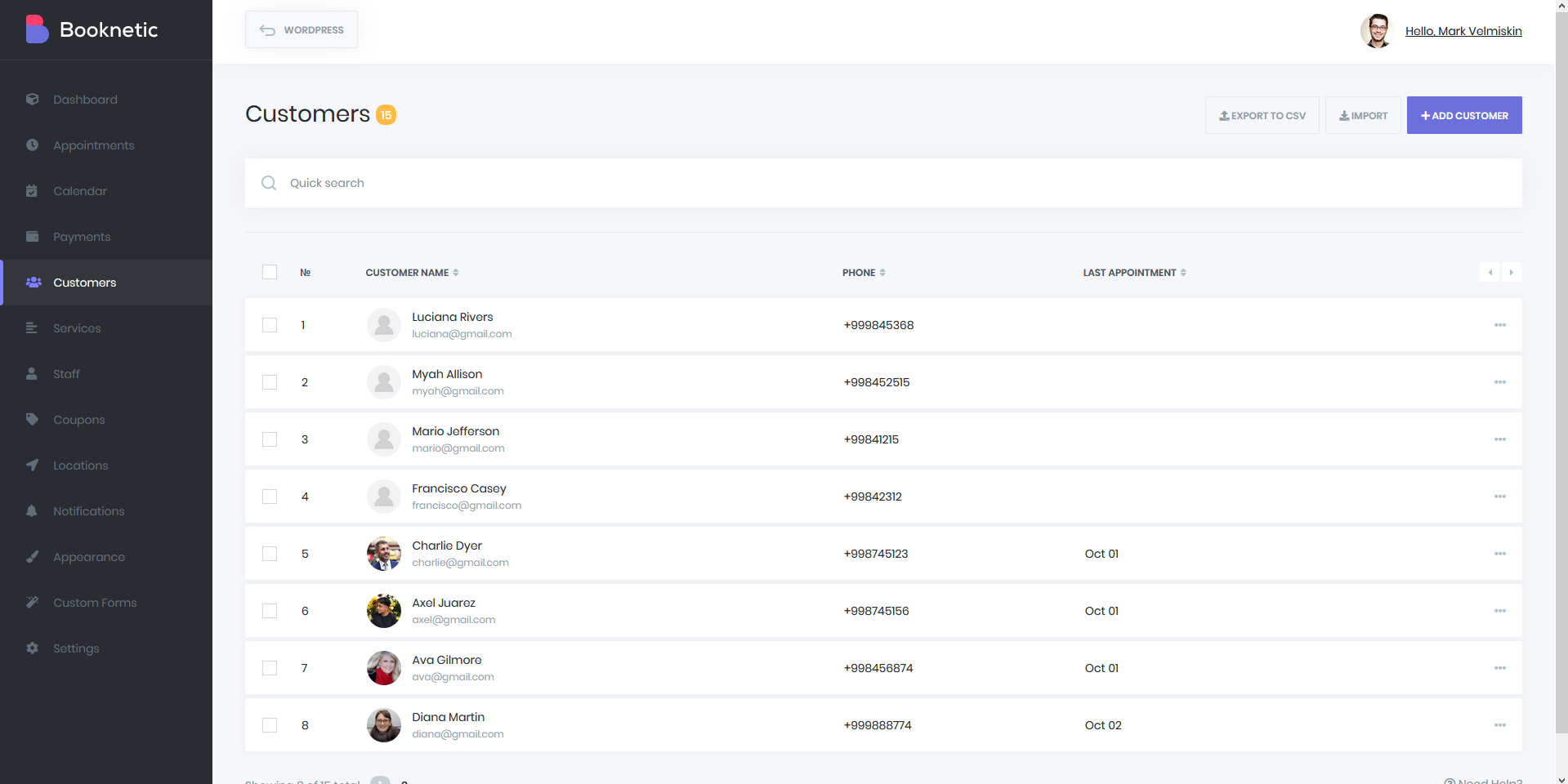Click the quick search magnifier icon
1568x784 pixels.
pos(269,183)
